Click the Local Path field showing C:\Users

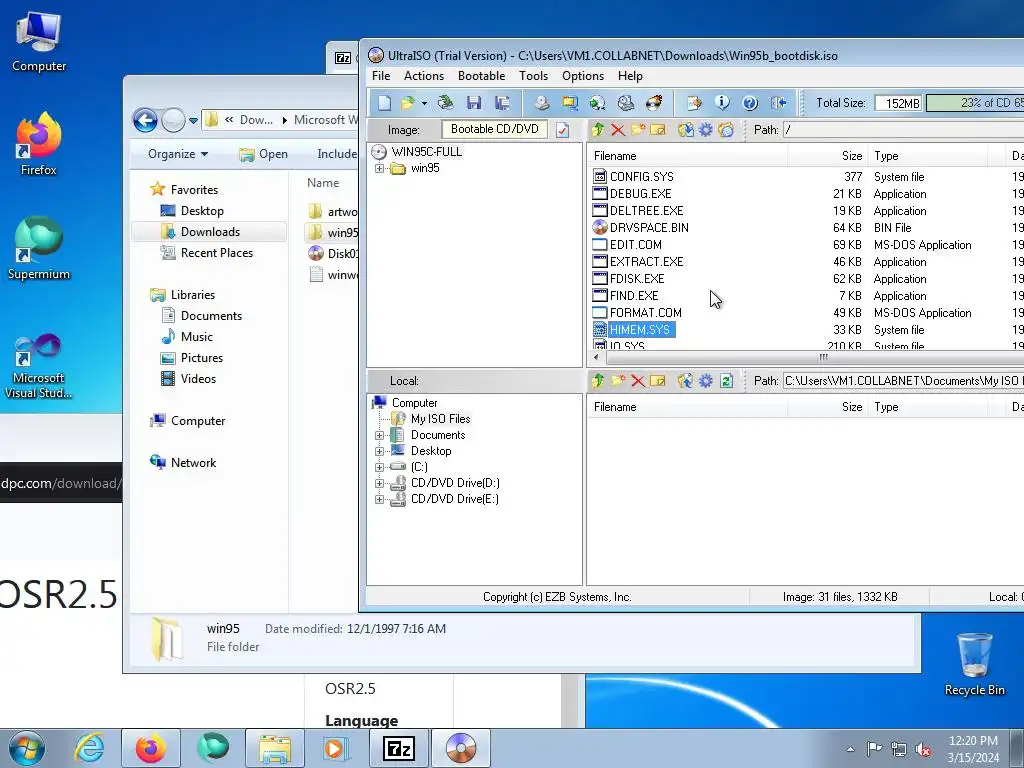click(x=903, y=381)
